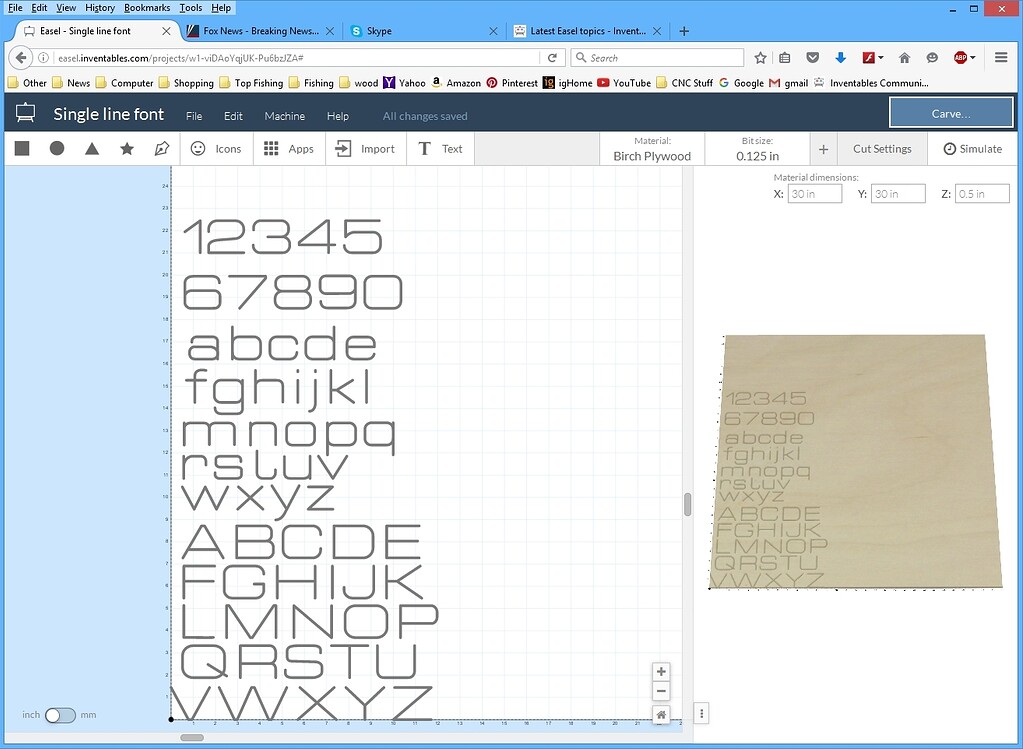This screenshot has height=749, width=1023.
Task: Select the square shape tool
Action: point(21,148)
